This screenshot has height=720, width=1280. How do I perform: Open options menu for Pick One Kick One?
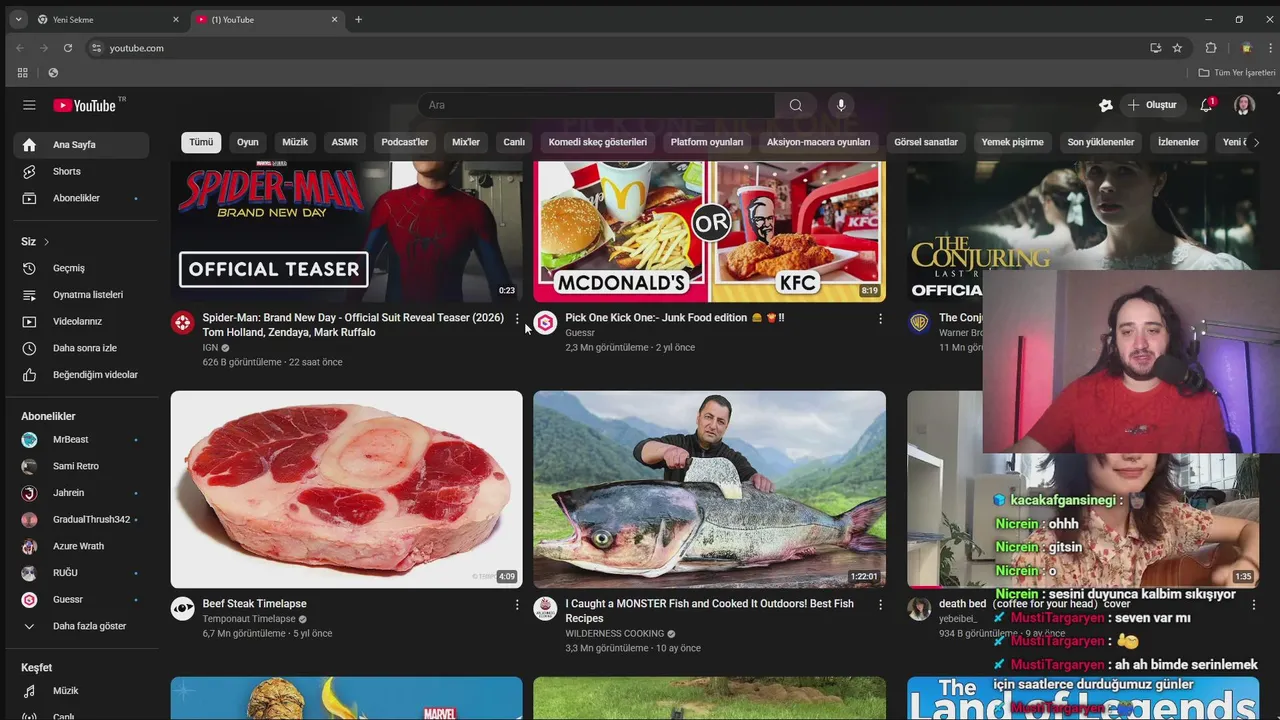point(880,318)
